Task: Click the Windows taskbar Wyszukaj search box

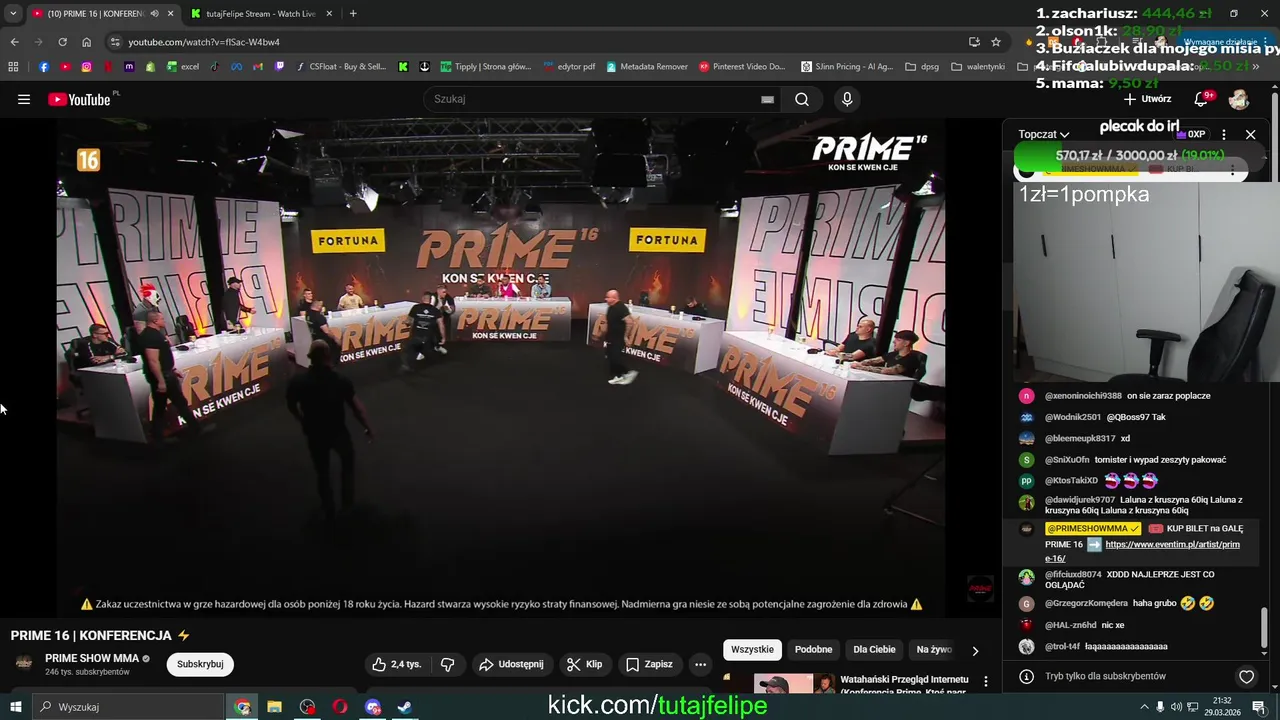Action: click(x=128, y=707)
